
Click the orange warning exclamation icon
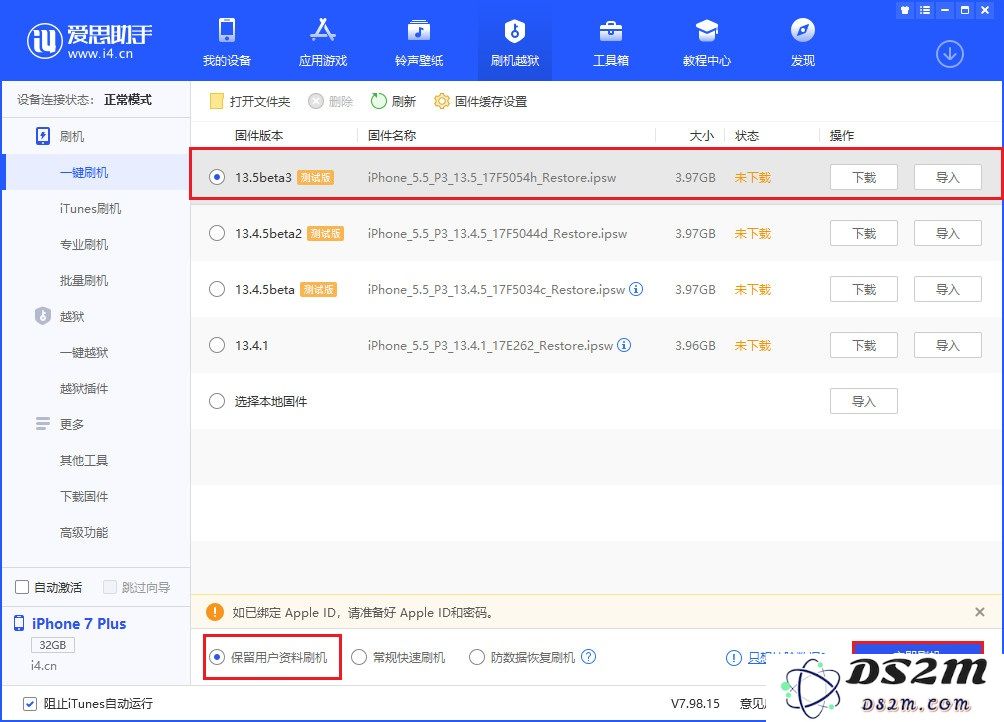click(215, 612)
